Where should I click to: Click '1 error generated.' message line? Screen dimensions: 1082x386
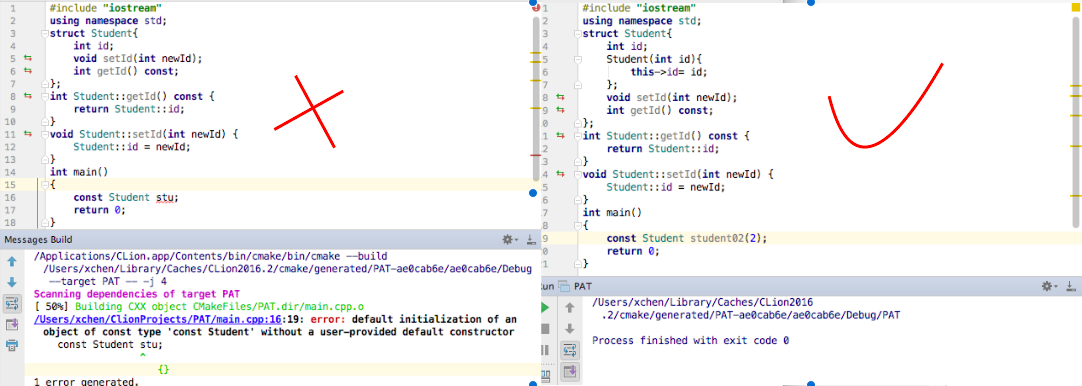click(86, 381)
